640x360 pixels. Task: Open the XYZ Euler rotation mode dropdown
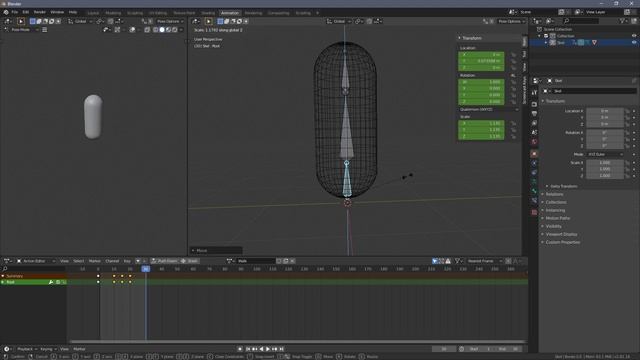pos(605,154)
